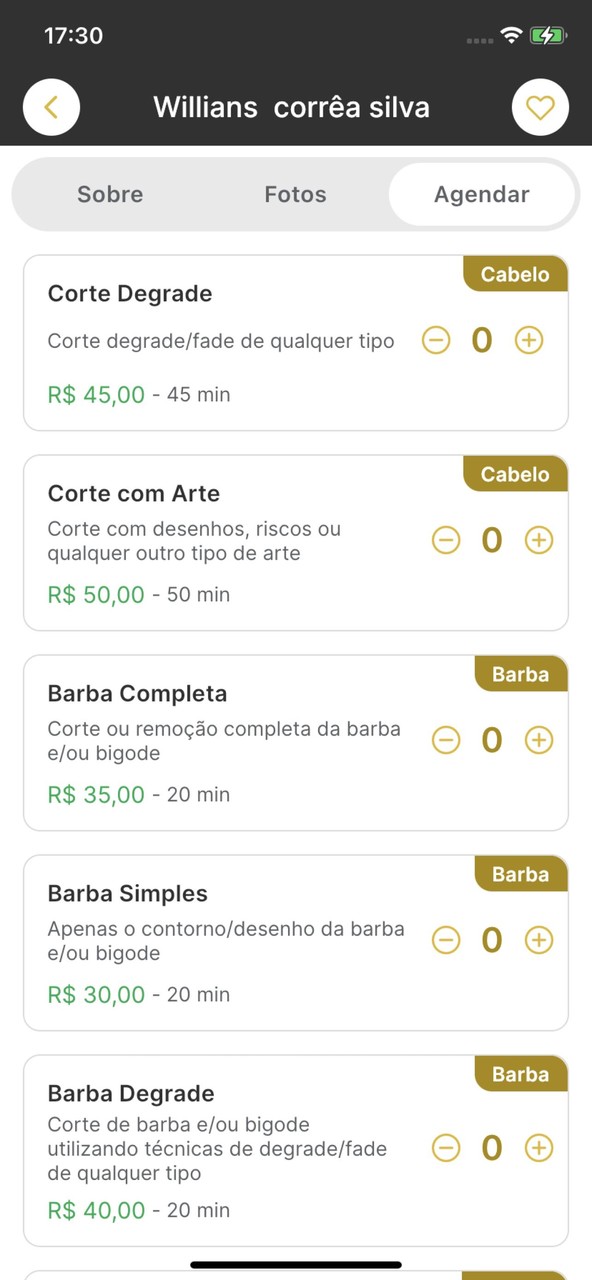The width and height of the screenshot is (592, 1280).
Task: Tap the minus icon for Corte com Arte
Action: pyautogui.click(x=446, y=540)
